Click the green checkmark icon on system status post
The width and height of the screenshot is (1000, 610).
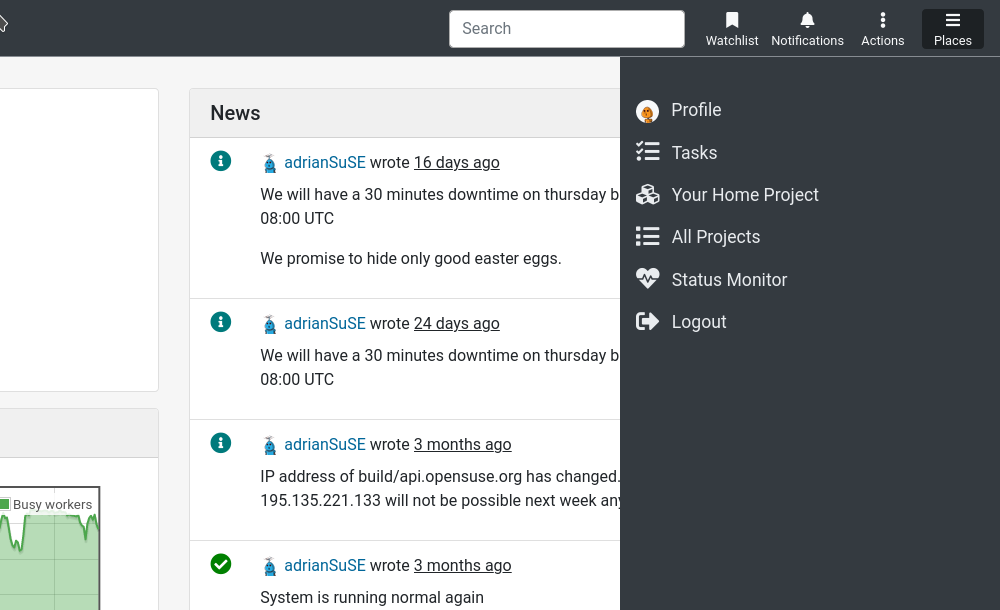(221, 564)
